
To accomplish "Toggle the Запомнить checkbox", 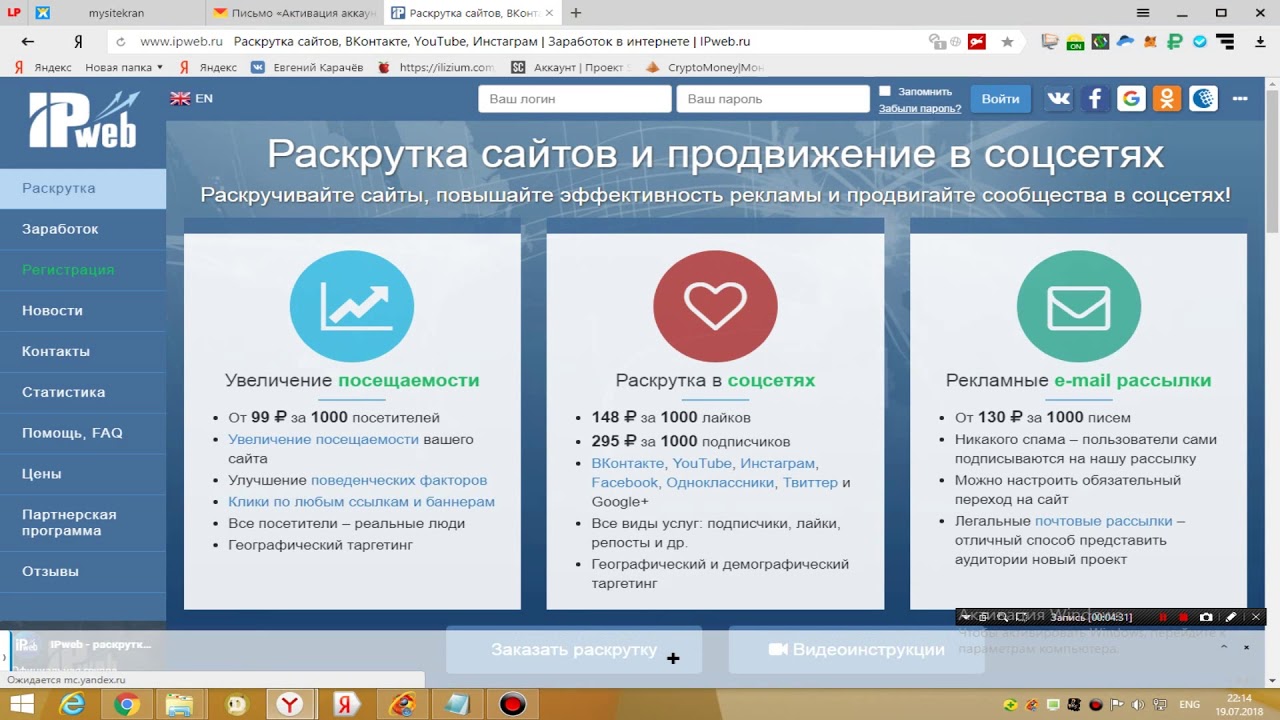I will coord(884,91).
